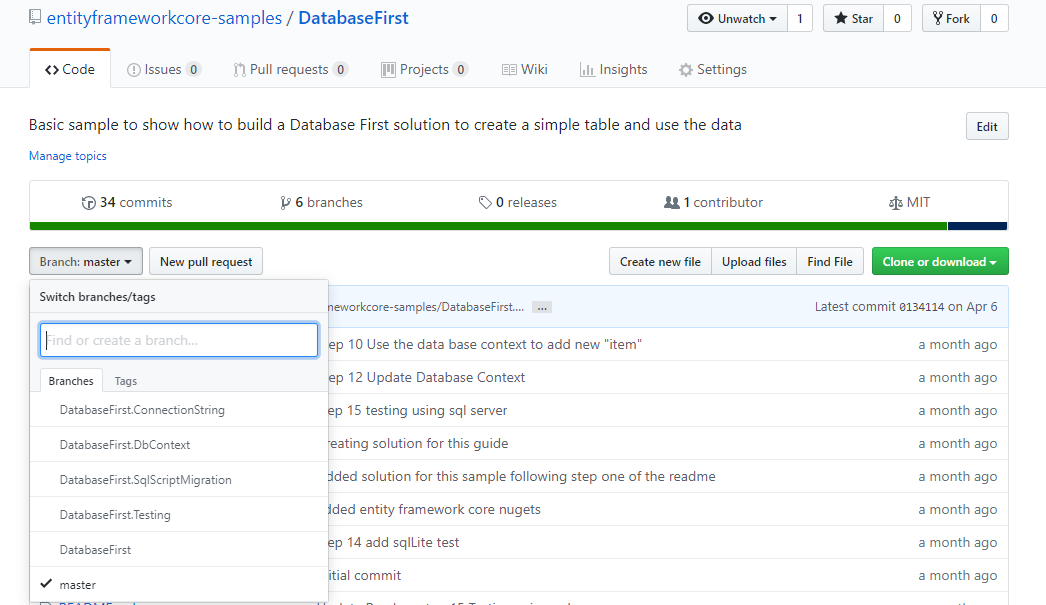Click the checkmark beside master branch

click(46, 584)
